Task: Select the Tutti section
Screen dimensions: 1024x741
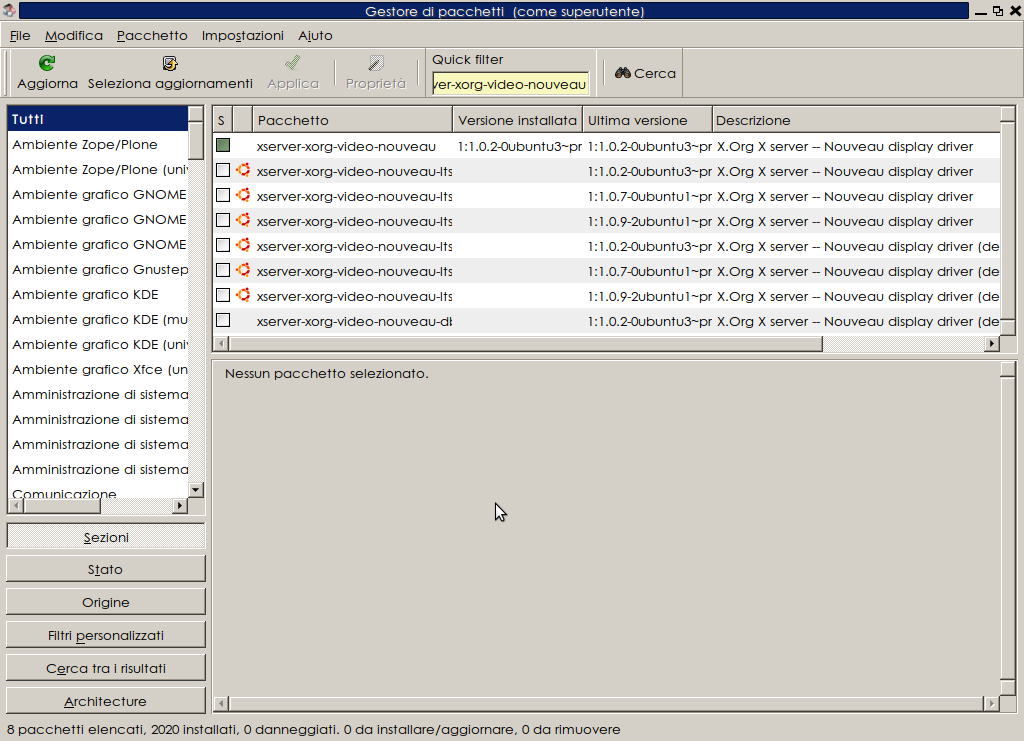Action: pos(98,119)
